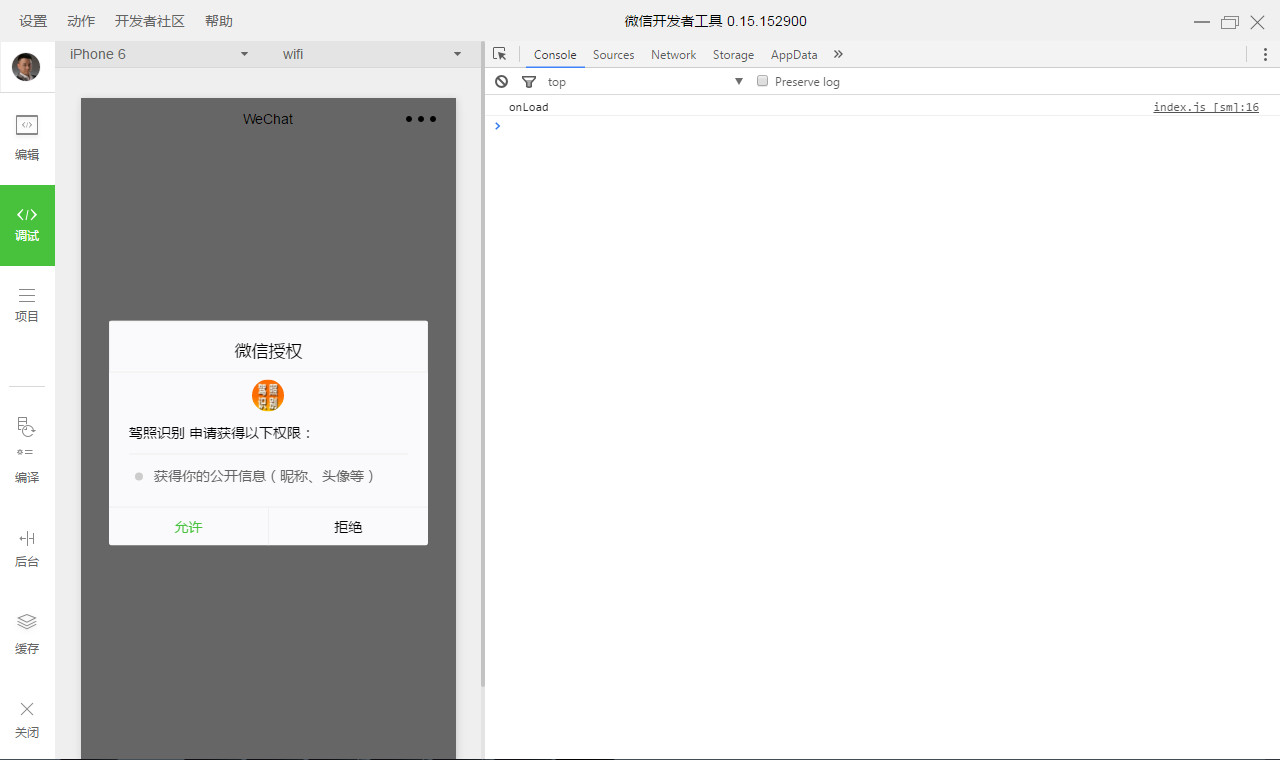Click the console input prompt line

[x=882, y=126]
